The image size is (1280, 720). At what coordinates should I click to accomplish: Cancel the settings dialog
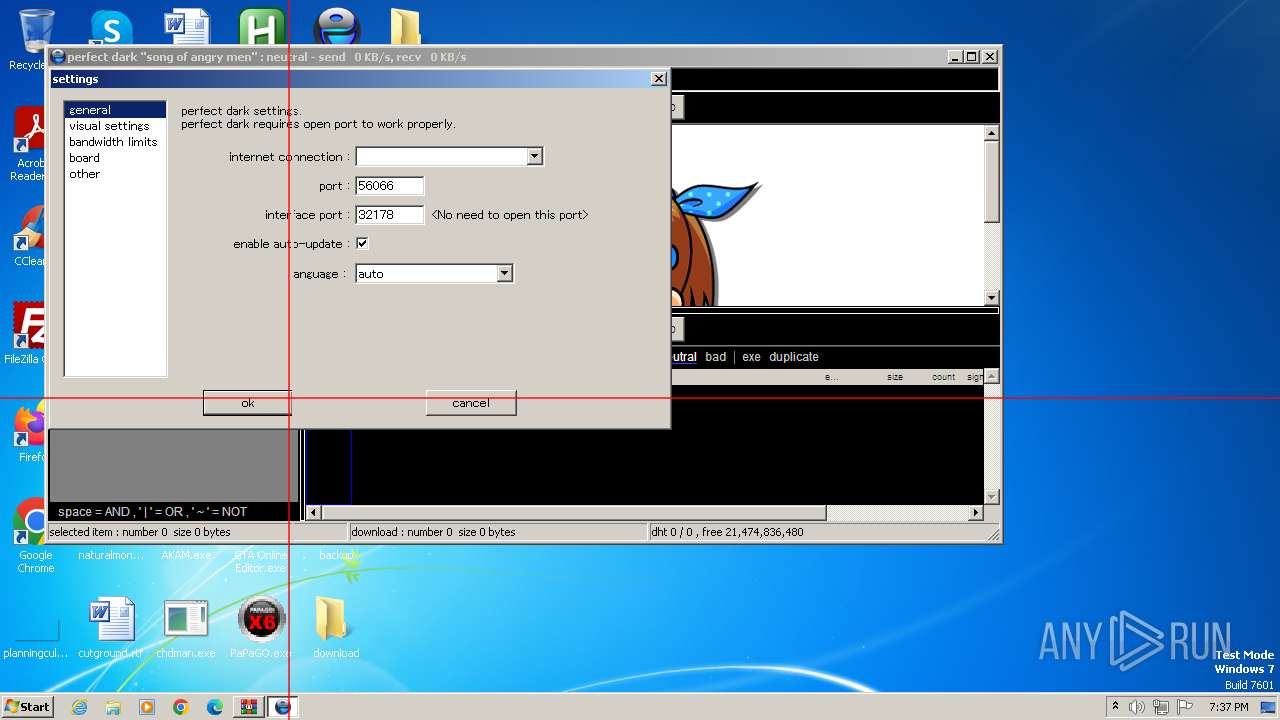471,403
